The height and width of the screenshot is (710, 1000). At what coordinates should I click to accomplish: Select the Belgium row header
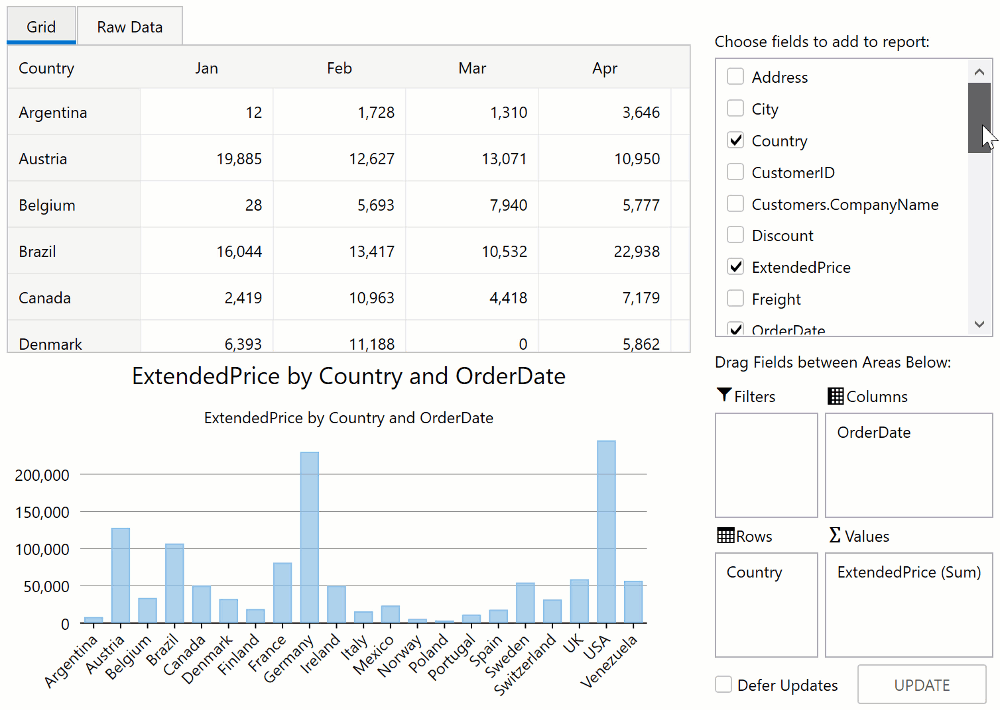coord(74,205)
